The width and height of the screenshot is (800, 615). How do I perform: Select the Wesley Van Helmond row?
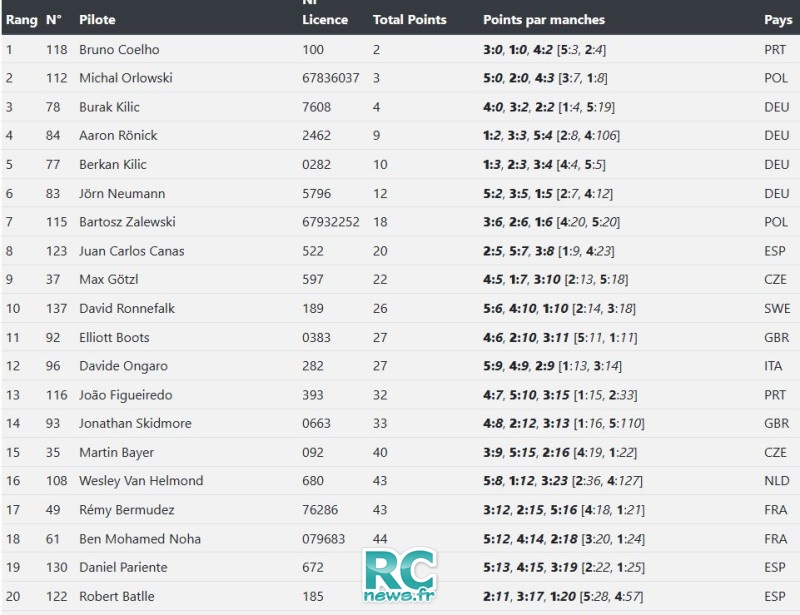(400, 481)
